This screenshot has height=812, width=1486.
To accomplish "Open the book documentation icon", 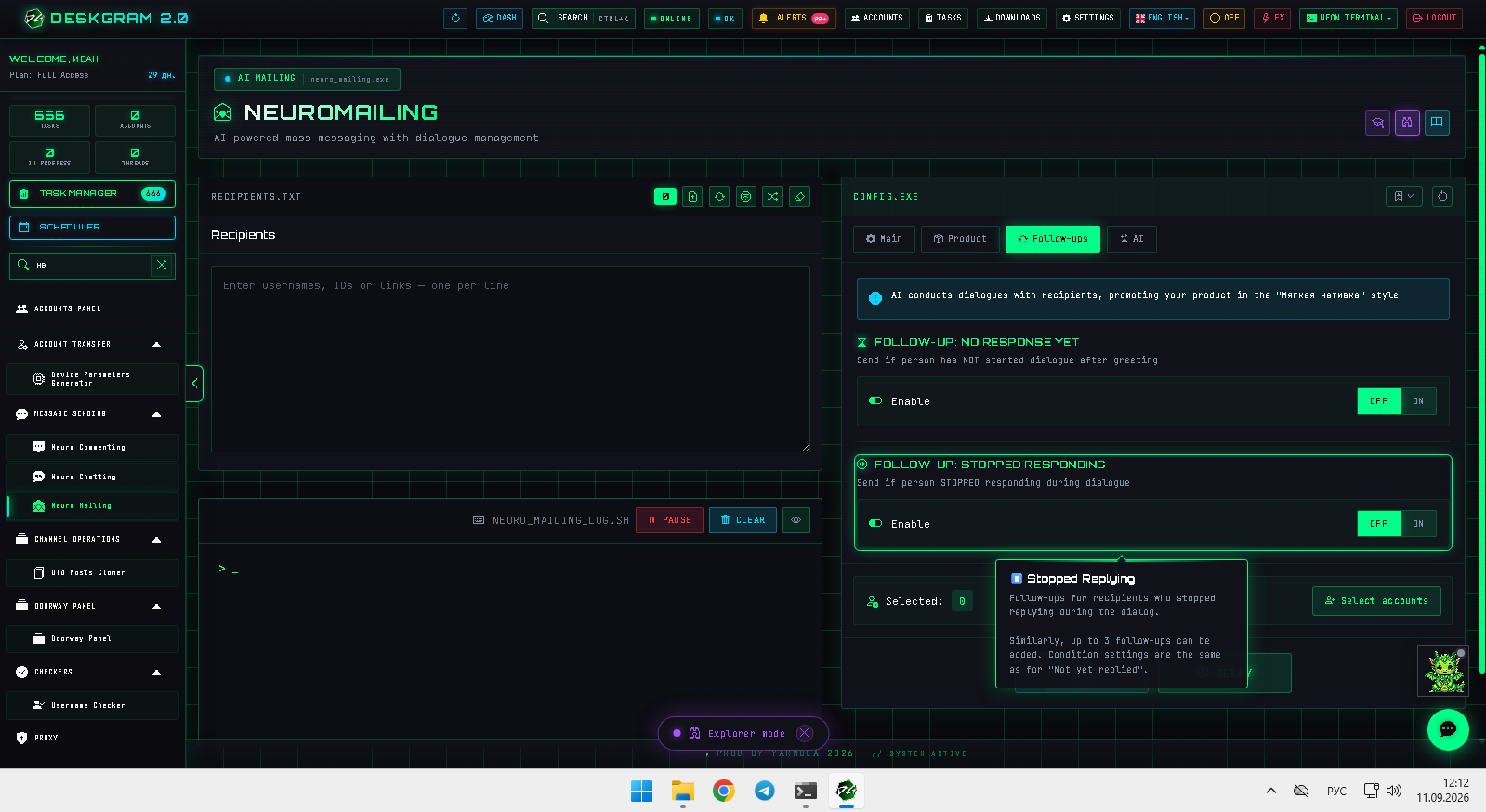I will 1437,123.
